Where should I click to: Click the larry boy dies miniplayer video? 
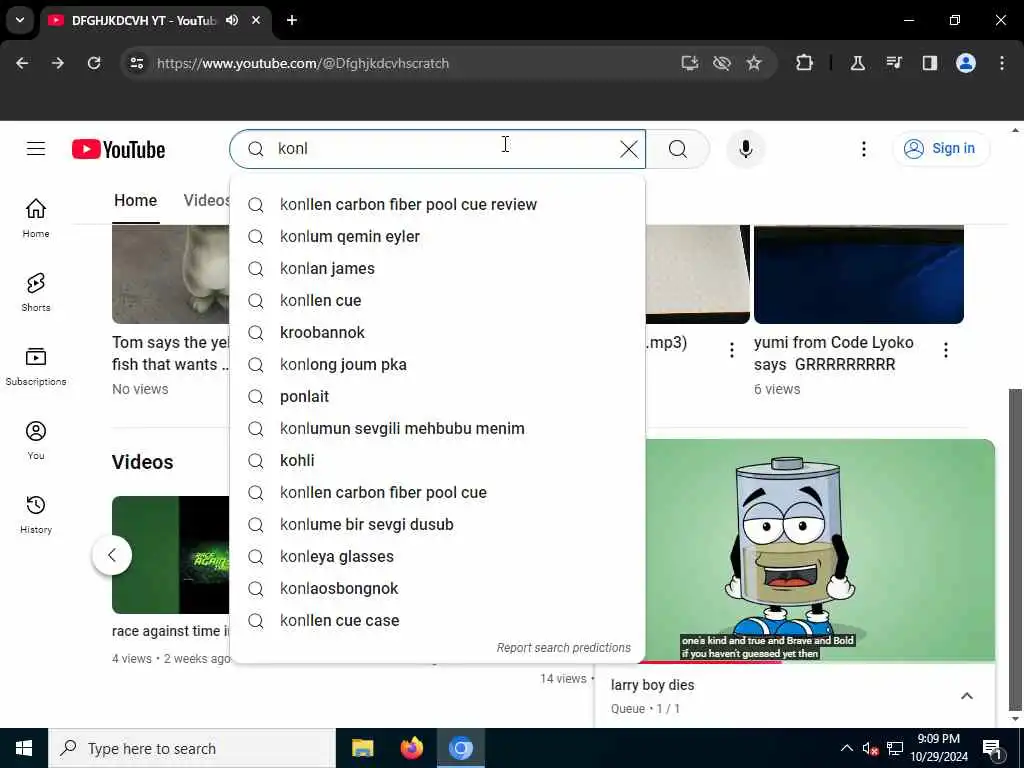coord(820,550)
